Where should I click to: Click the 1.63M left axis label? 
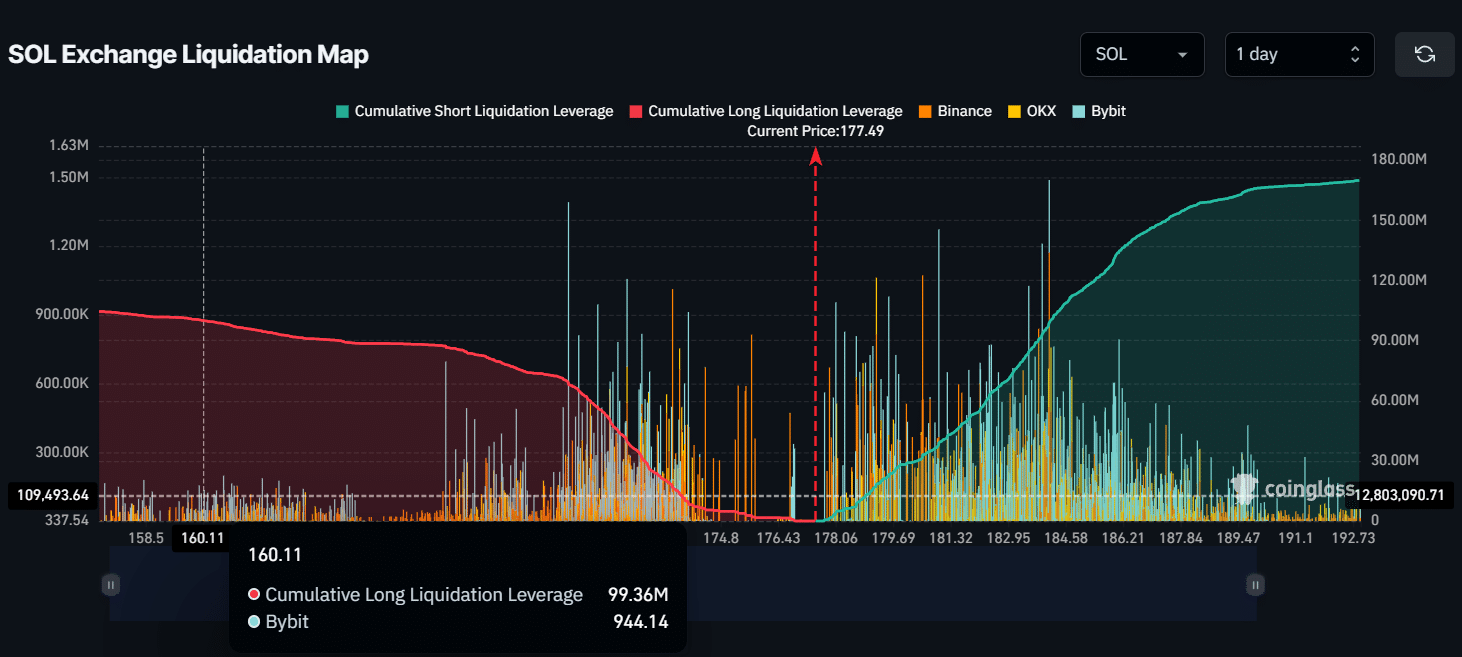point(68,145)
